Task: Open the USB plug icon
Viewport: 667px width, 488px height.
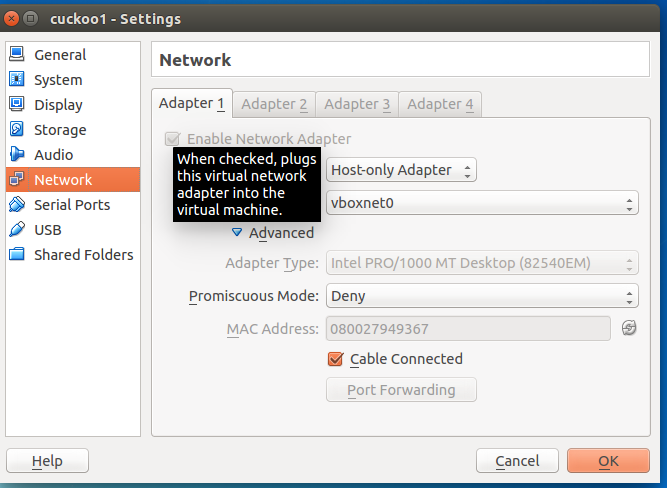Action: 17,229
